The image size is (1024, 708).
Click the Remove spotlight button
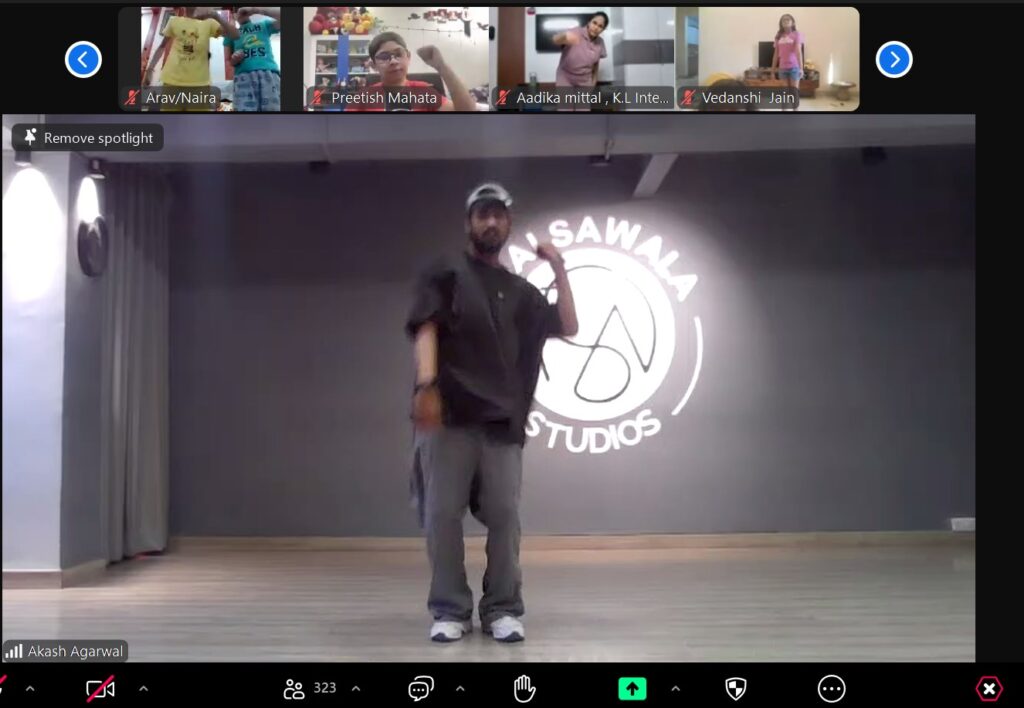(88, 138)
